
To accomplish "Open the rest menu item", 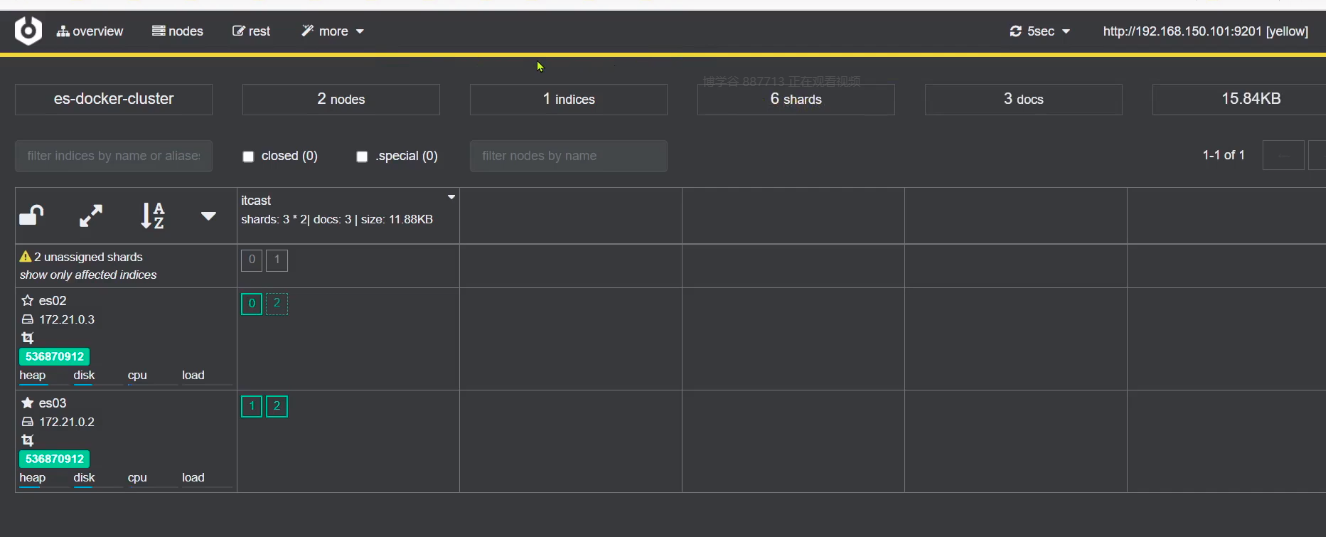I will click(251, 31).
